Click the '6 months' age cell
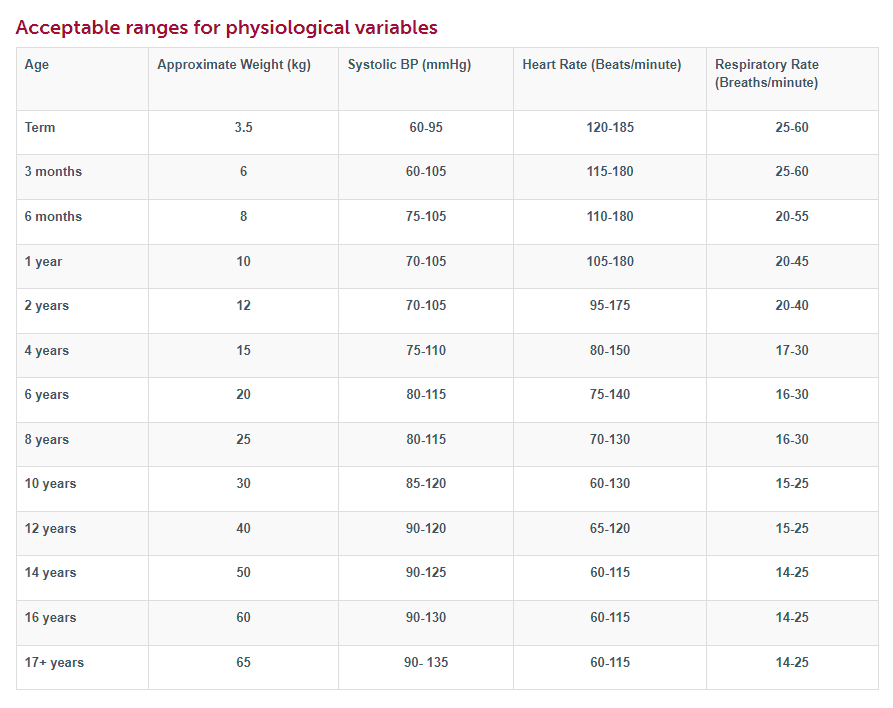The height and width of the screenshot is (708, 893). pyautogui.click(x=50, y=216)
